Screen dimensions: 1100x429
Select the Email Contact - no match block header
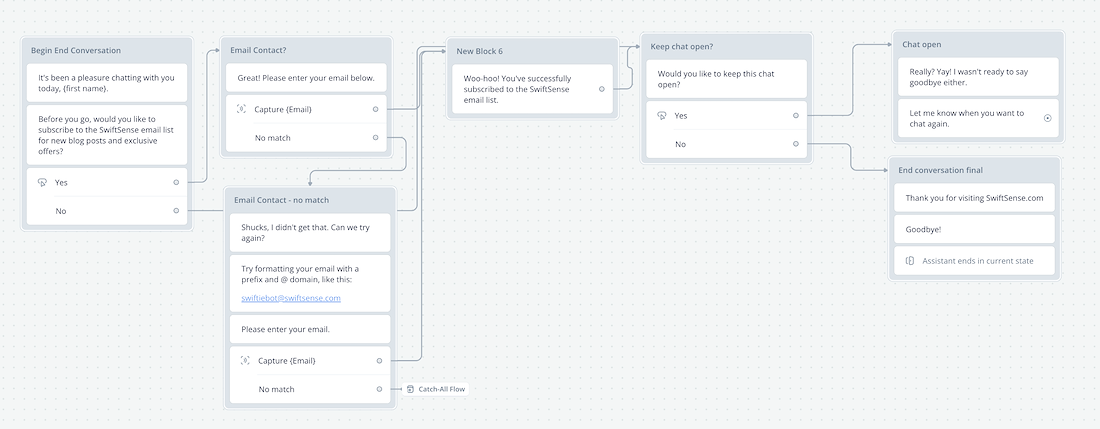310,200
